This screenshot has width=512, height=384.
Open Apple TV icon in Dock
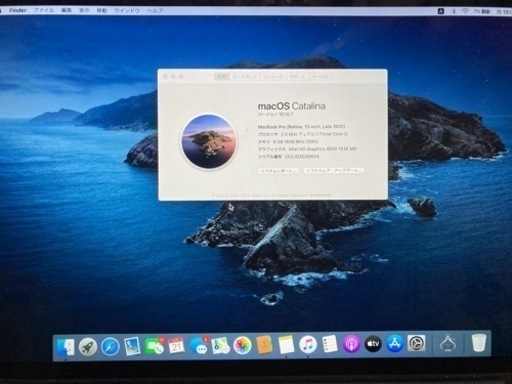point(373,344)
